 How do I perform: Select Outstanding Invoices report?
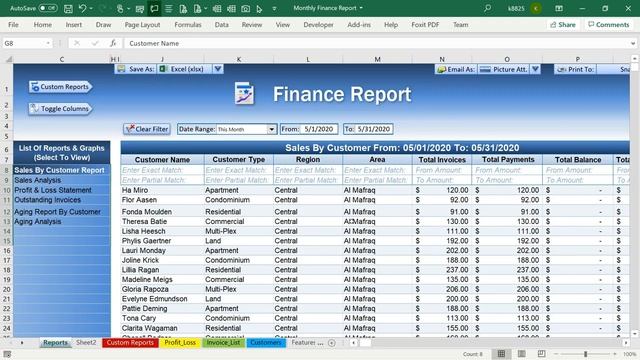[x=61, y=200]
